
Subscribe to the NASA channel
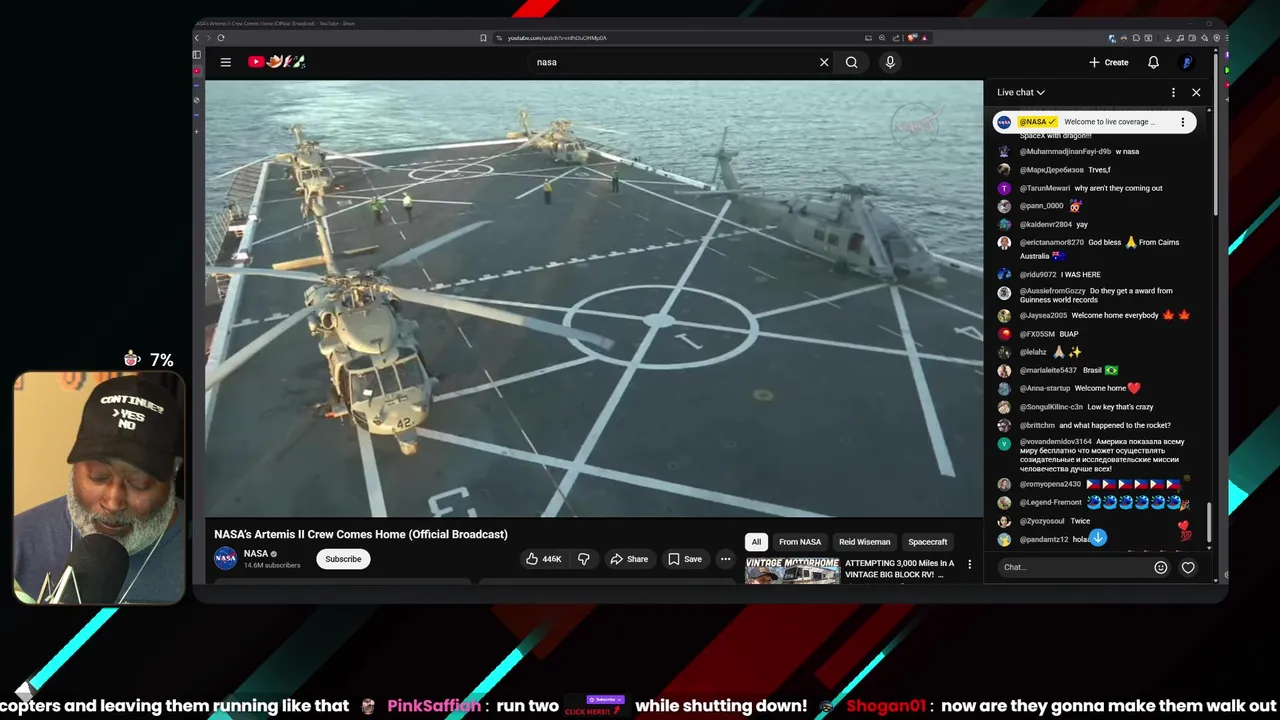point(343,559)
